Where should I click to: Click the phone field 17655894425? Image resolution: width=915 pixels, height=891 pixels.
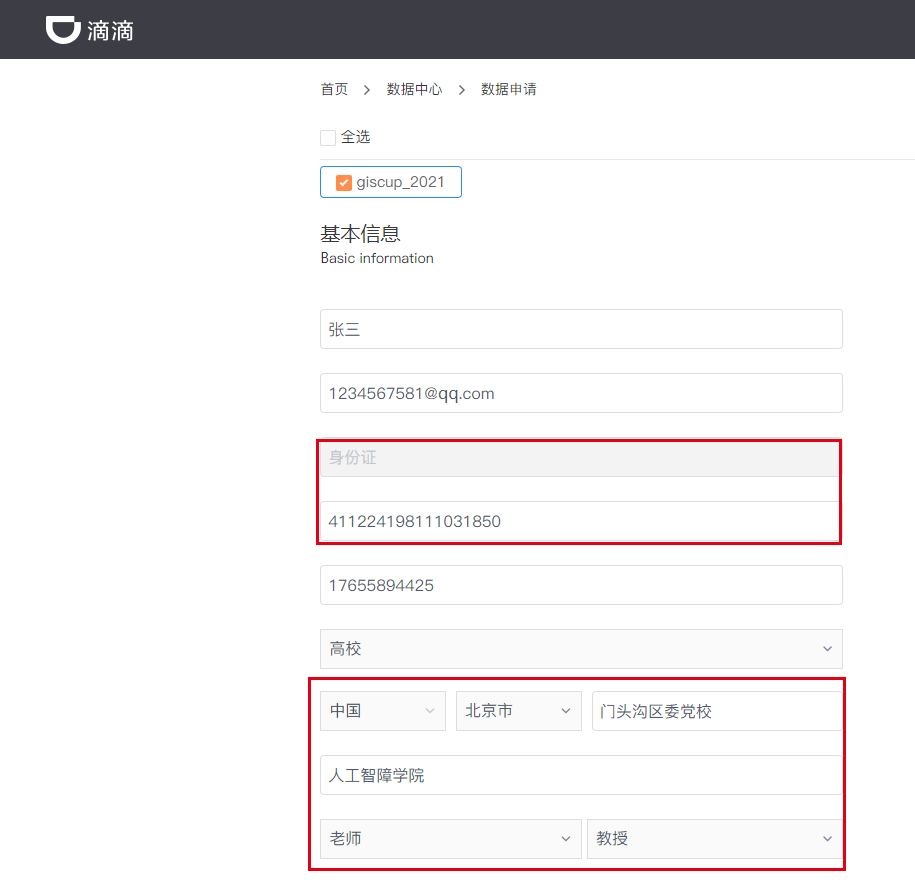pos(581,585)
